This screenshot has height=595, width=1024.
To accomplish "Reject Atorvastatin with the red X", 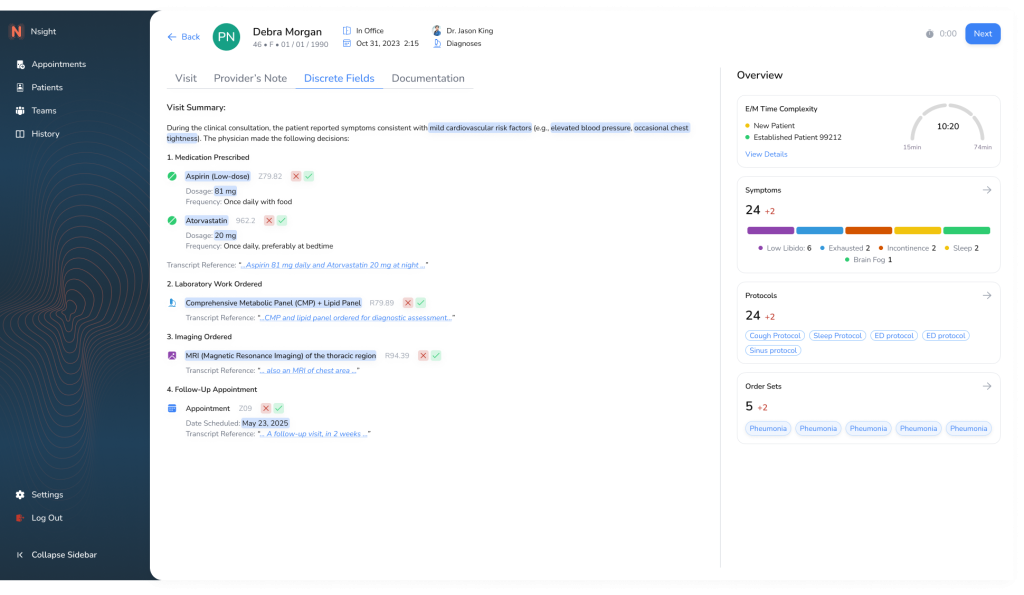I will pos(269,220).
